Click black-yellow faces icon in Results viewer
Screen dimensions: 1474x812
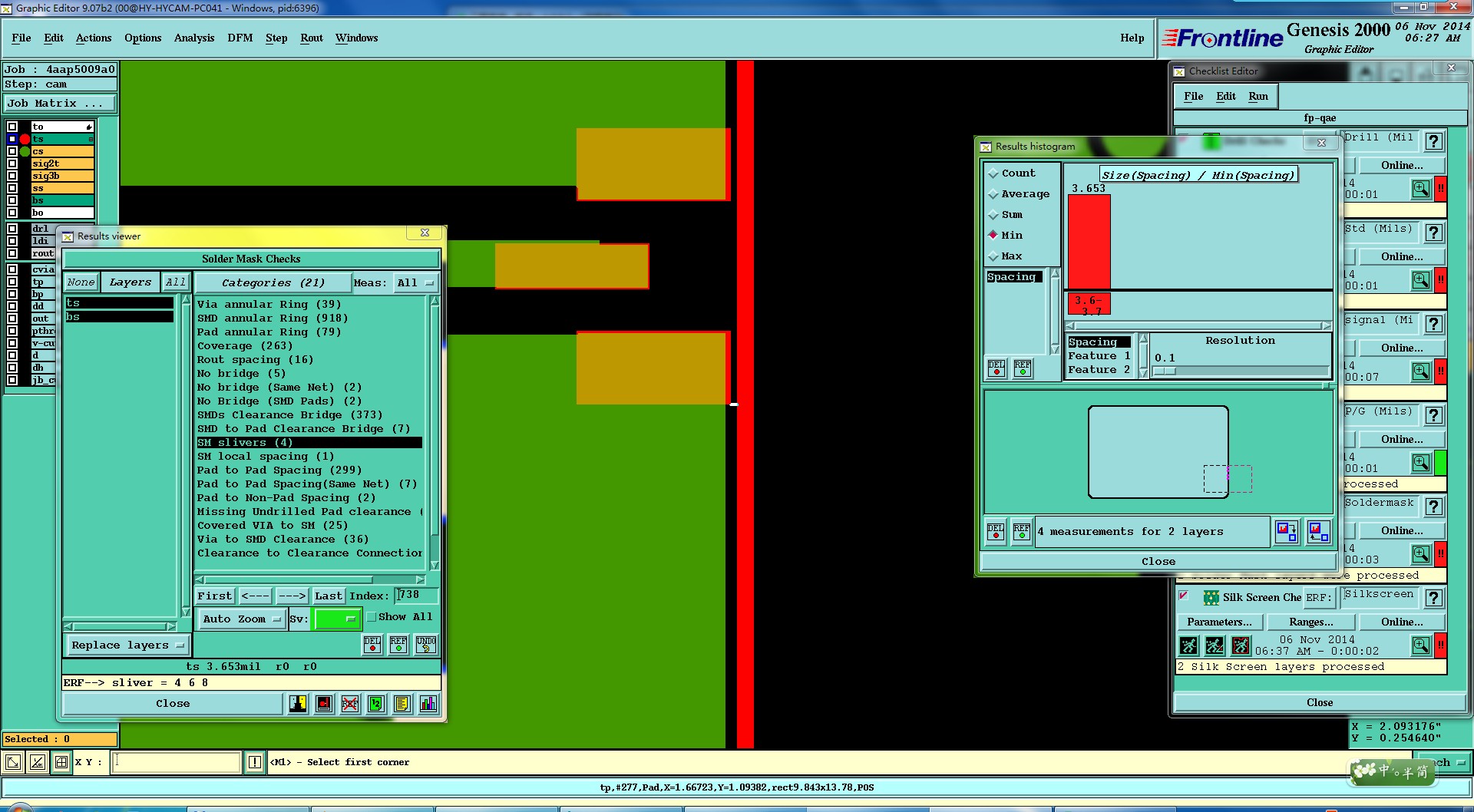point(298,703)
